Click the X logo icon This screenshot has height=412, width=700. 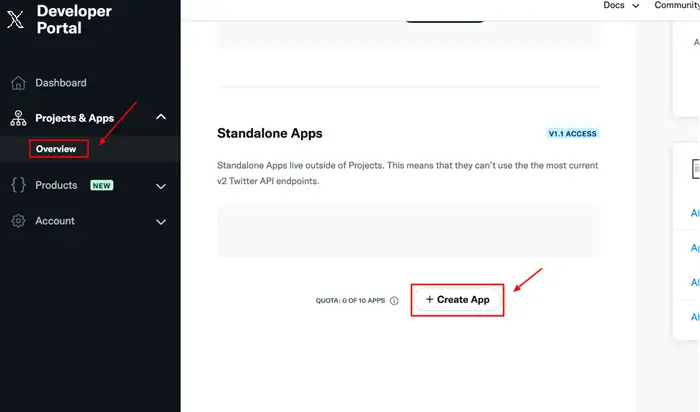coord(15,19)
